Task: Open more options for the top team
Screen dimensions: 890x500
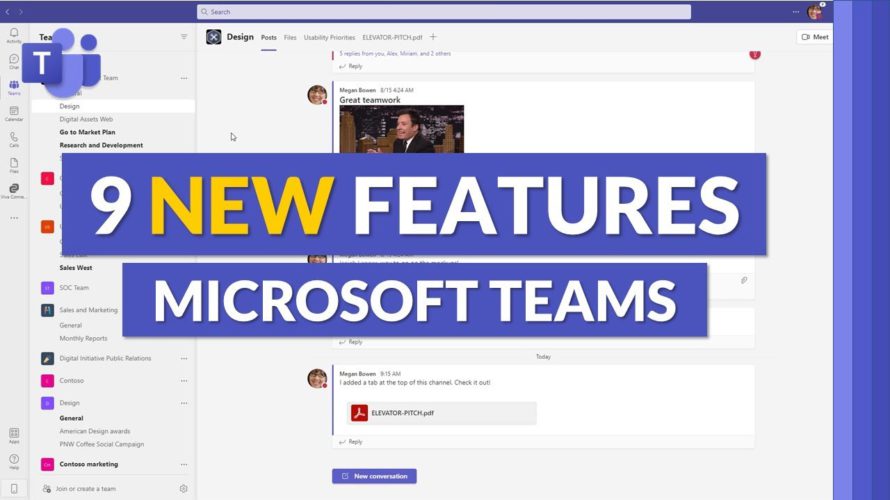Action: click(x=184, y=78)
